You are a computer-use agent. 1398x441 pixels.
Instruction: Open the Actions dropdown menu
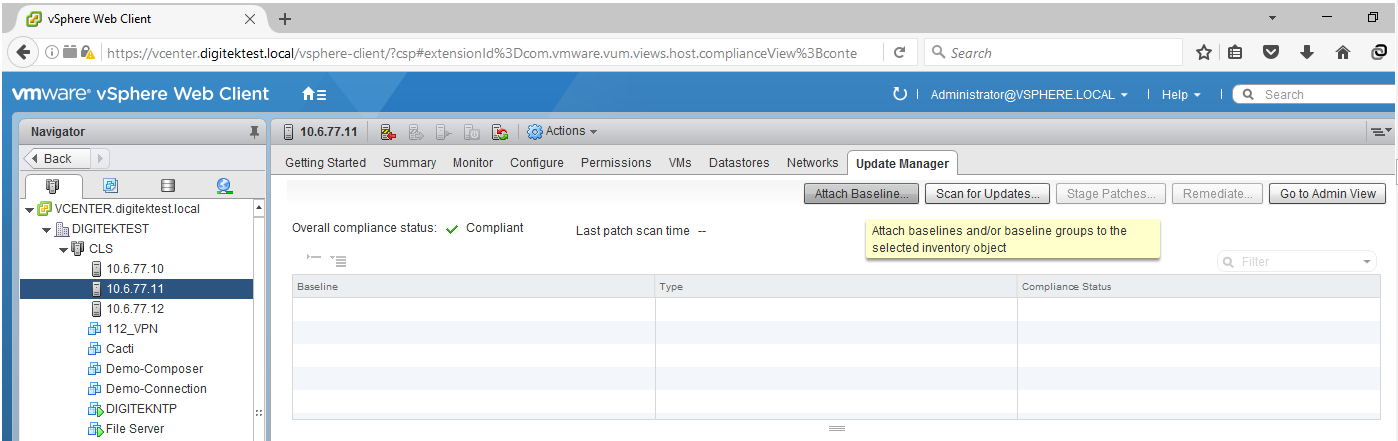coord(562,131)
